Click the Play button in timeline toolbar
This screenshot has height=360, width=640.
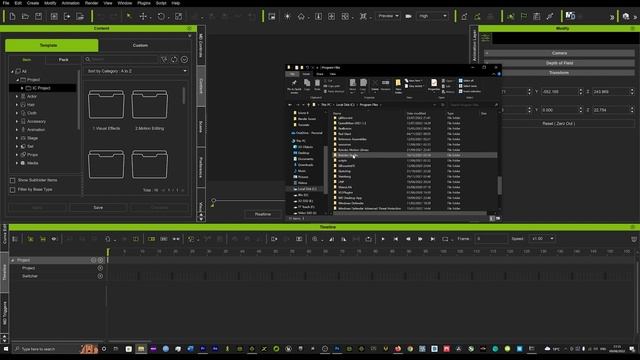click(382, 239)
